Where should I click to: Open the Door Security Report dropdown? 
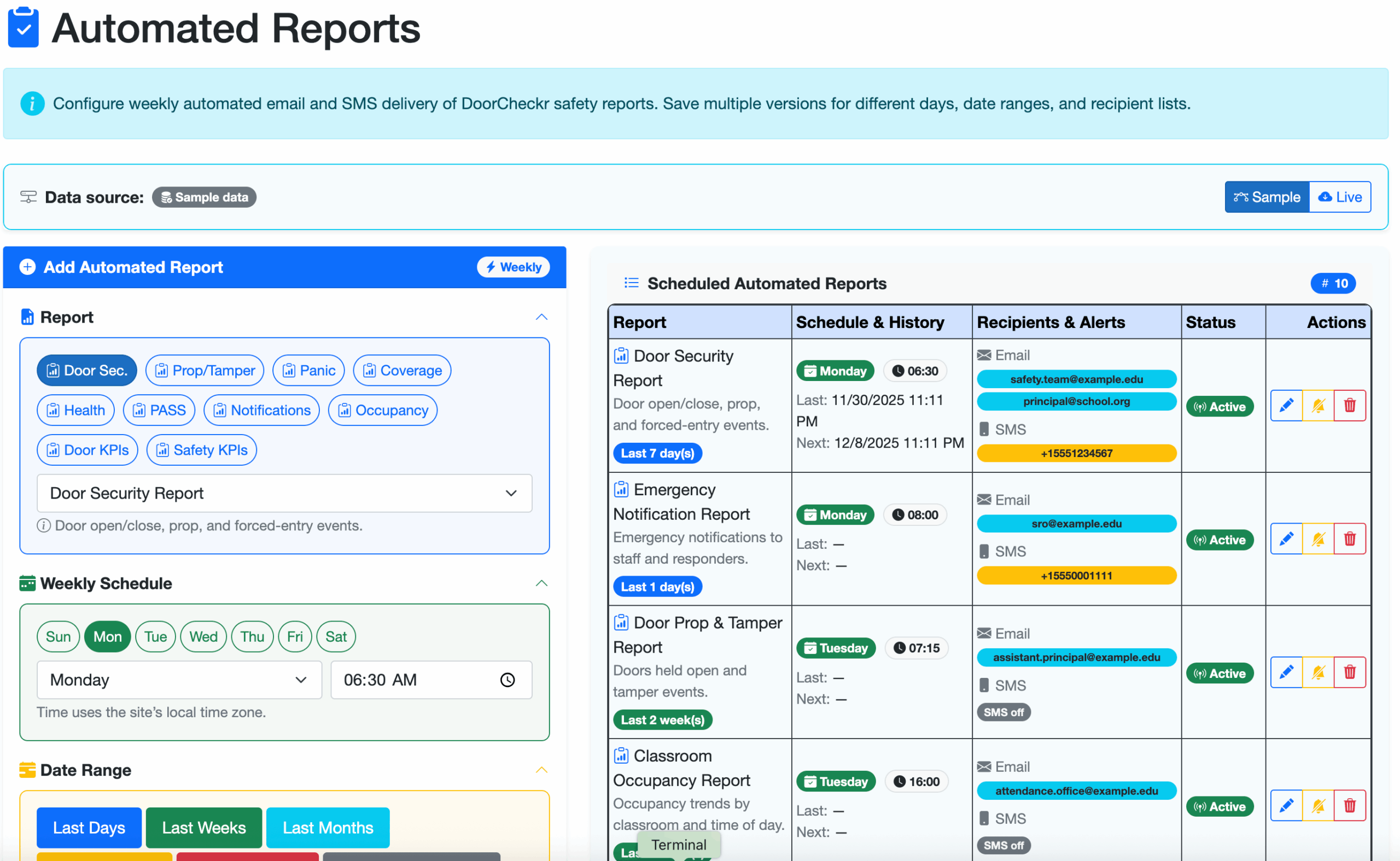285,493
